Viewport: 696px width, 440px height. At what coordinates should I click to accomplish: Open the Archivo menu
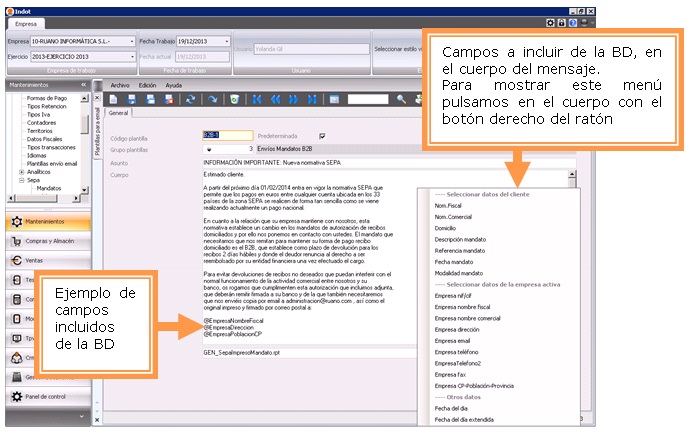click(x=120, y=85)
